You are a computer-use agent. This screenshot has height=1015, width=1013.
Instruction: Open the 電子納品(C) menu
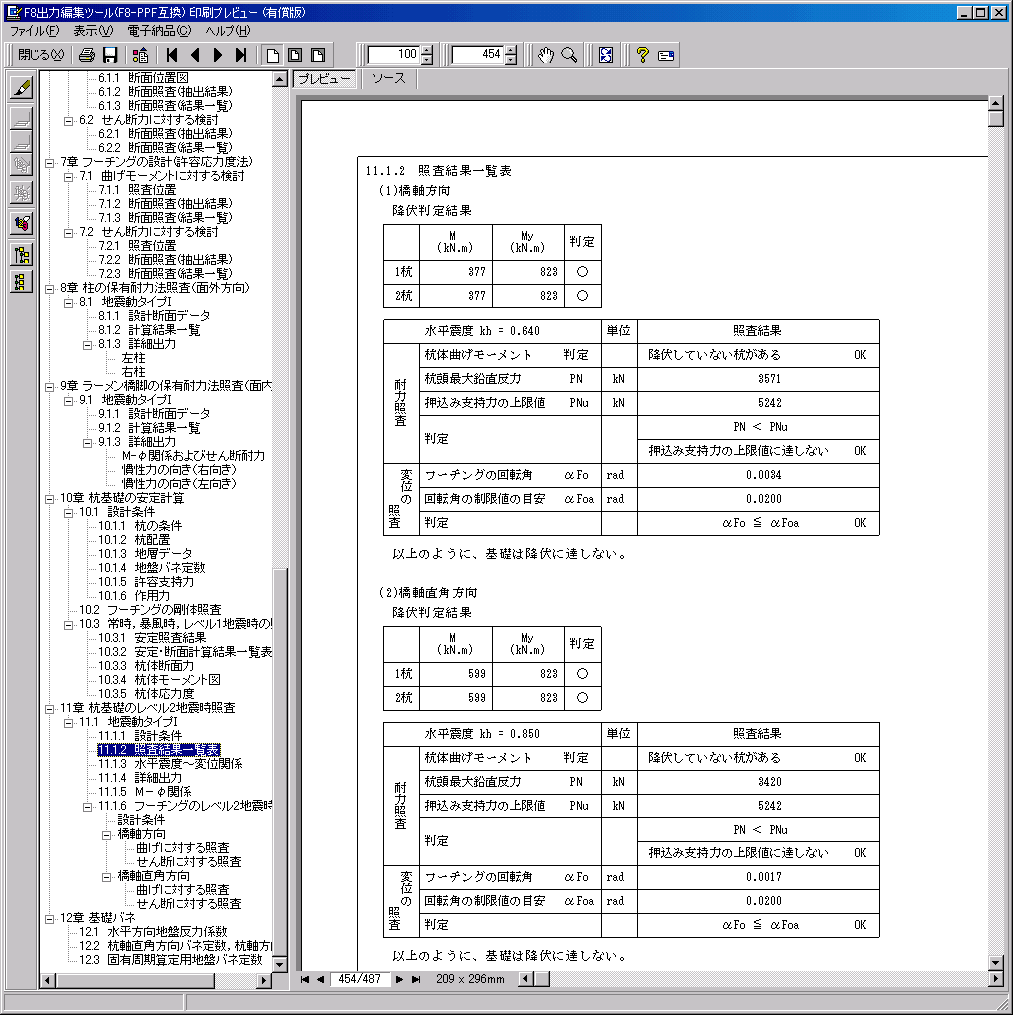159,30
